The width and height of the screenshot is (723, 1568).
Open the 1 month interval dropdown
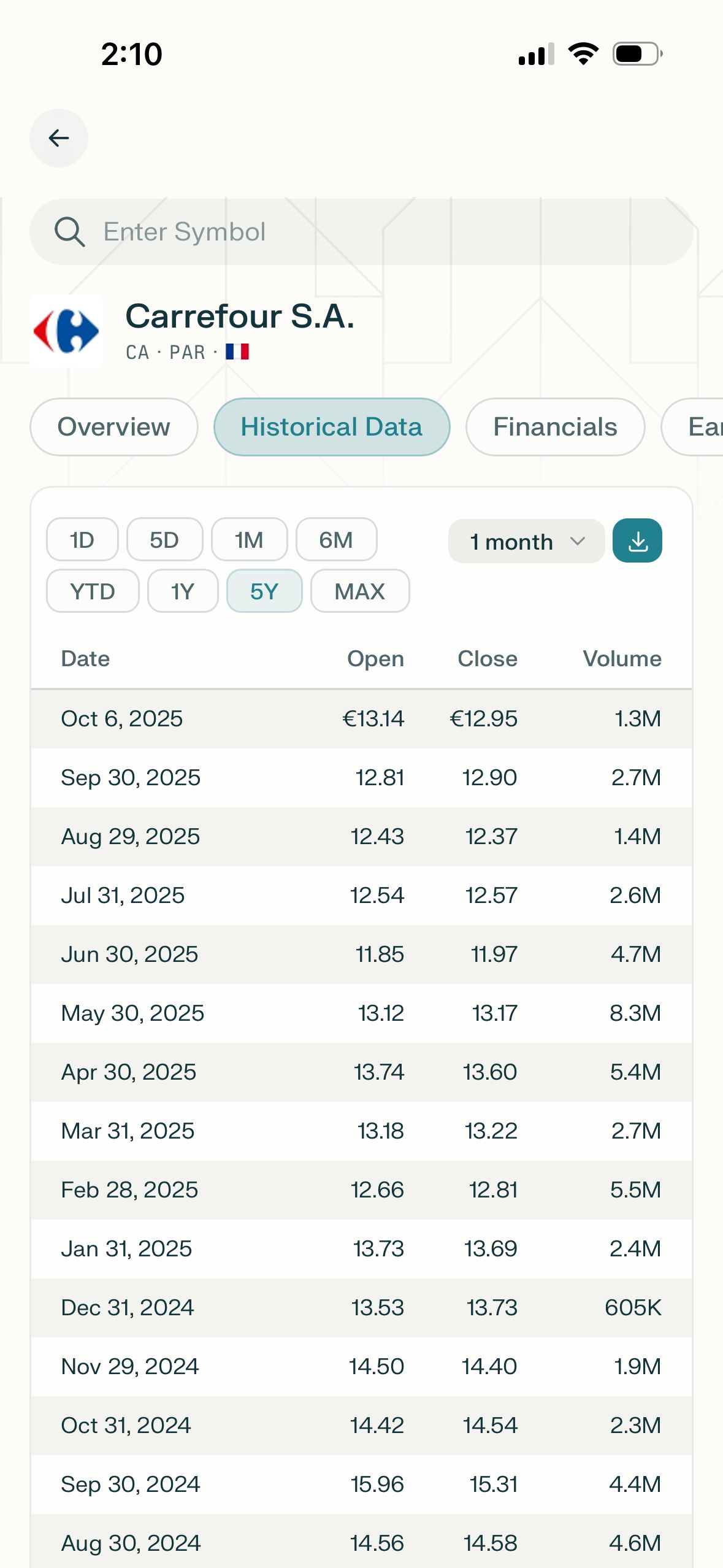[526, 541]
